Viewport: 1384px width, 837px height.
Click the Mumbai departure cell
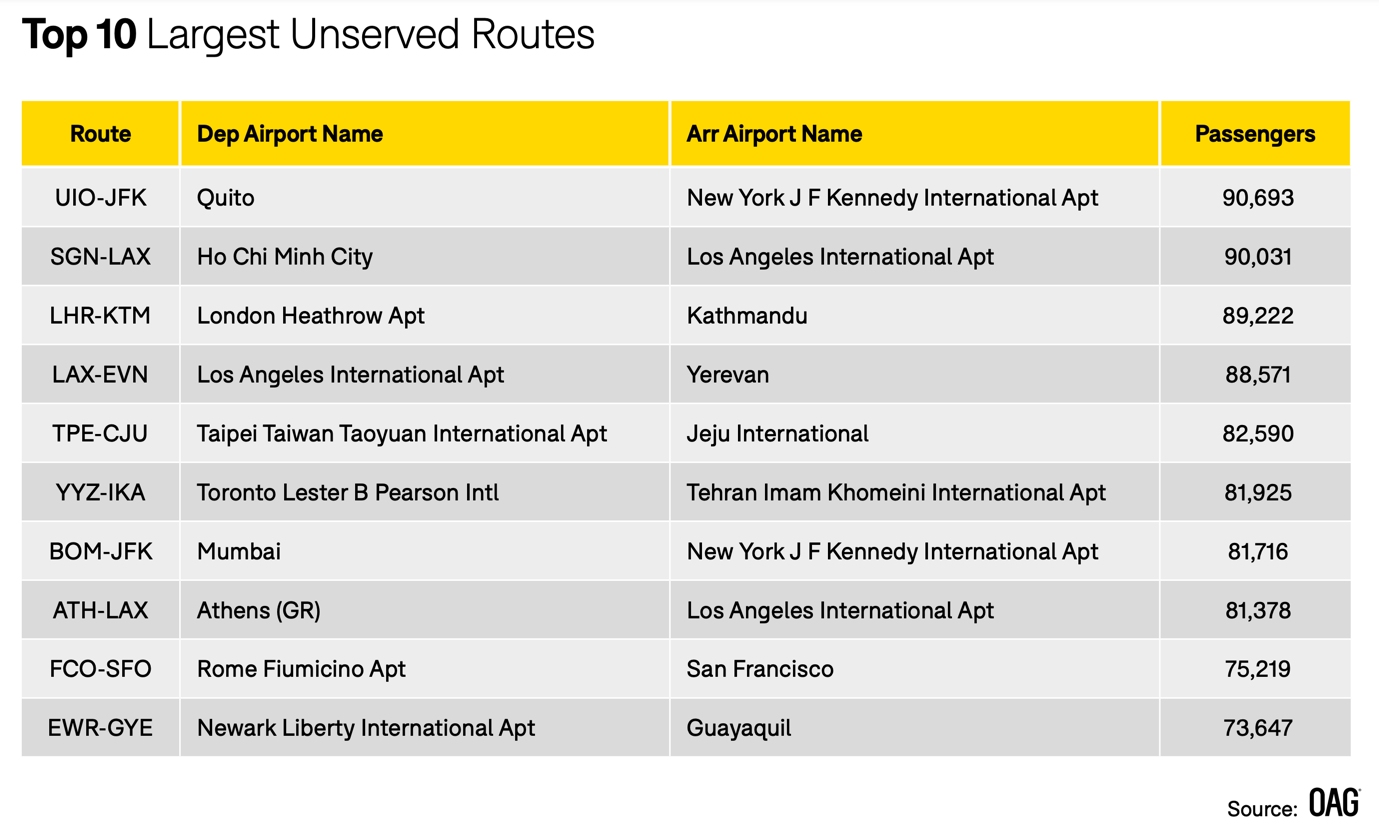tap(239, 552)
